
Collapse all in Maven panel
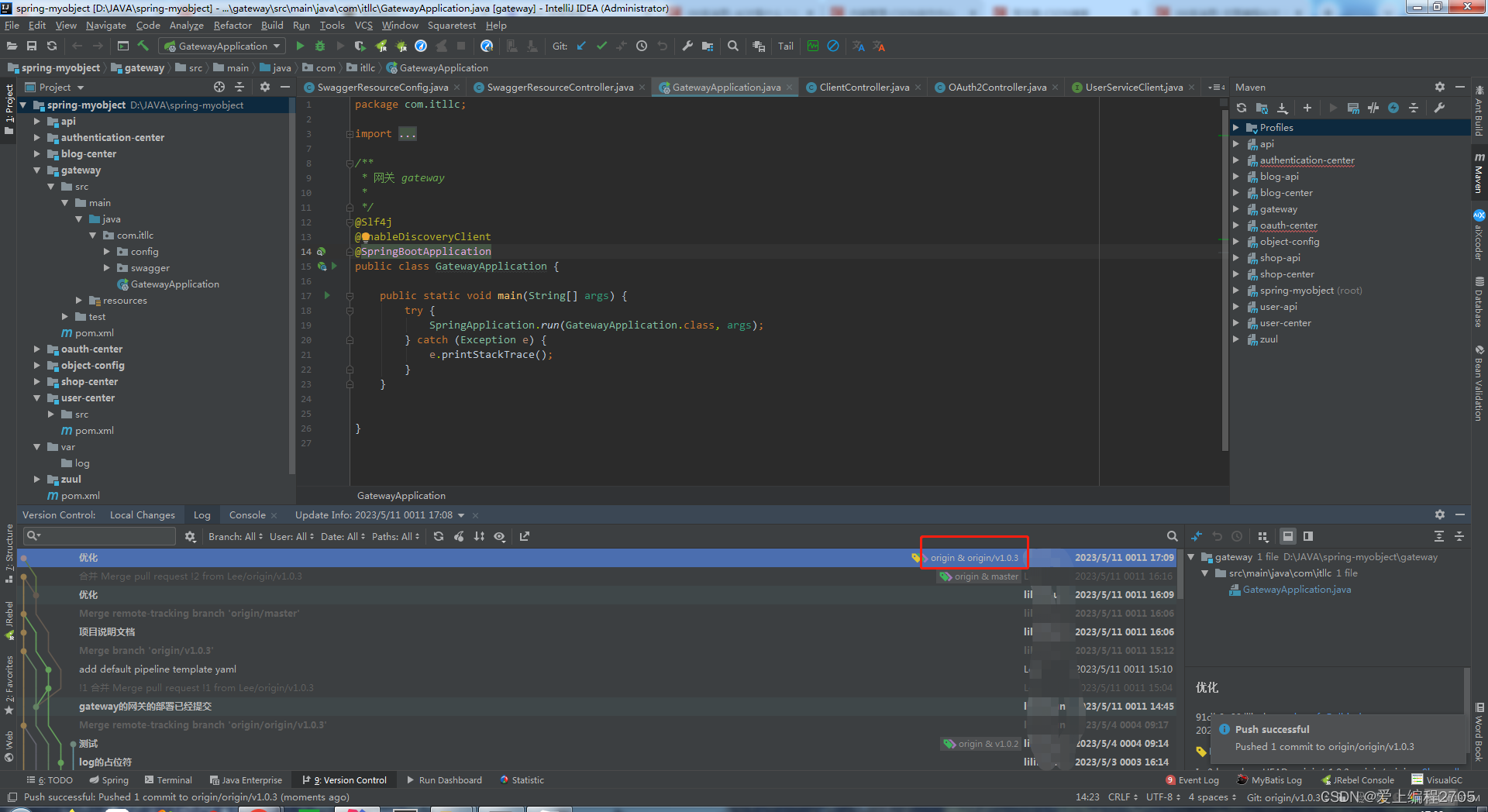click(1414, 108)
